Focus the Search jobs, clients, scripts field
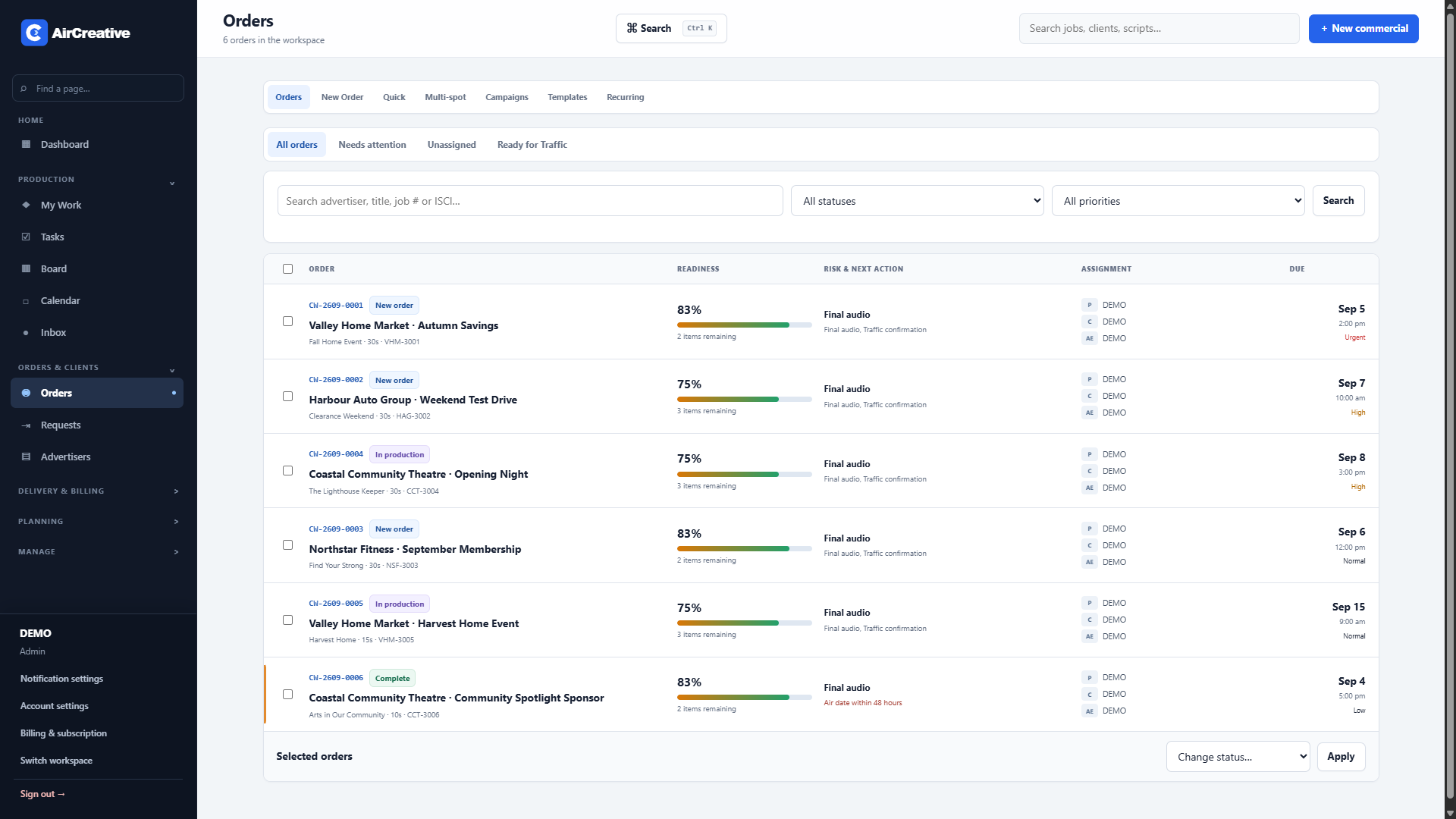This screenshot has height=819, width=1456. (x=1159, y=29)
